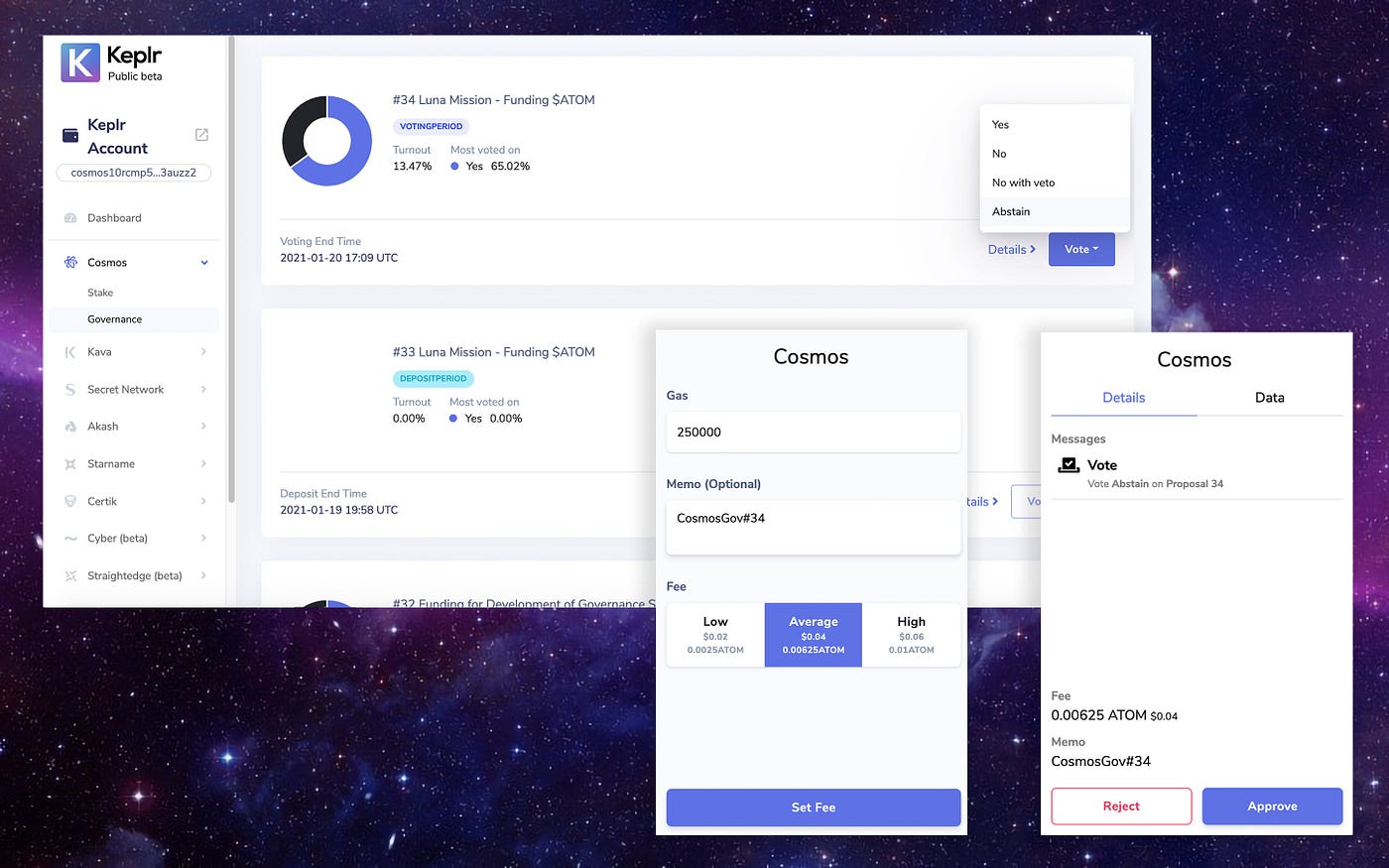
Task: Approve the Cosmos vote transaction
Action: coord(1272,806)
